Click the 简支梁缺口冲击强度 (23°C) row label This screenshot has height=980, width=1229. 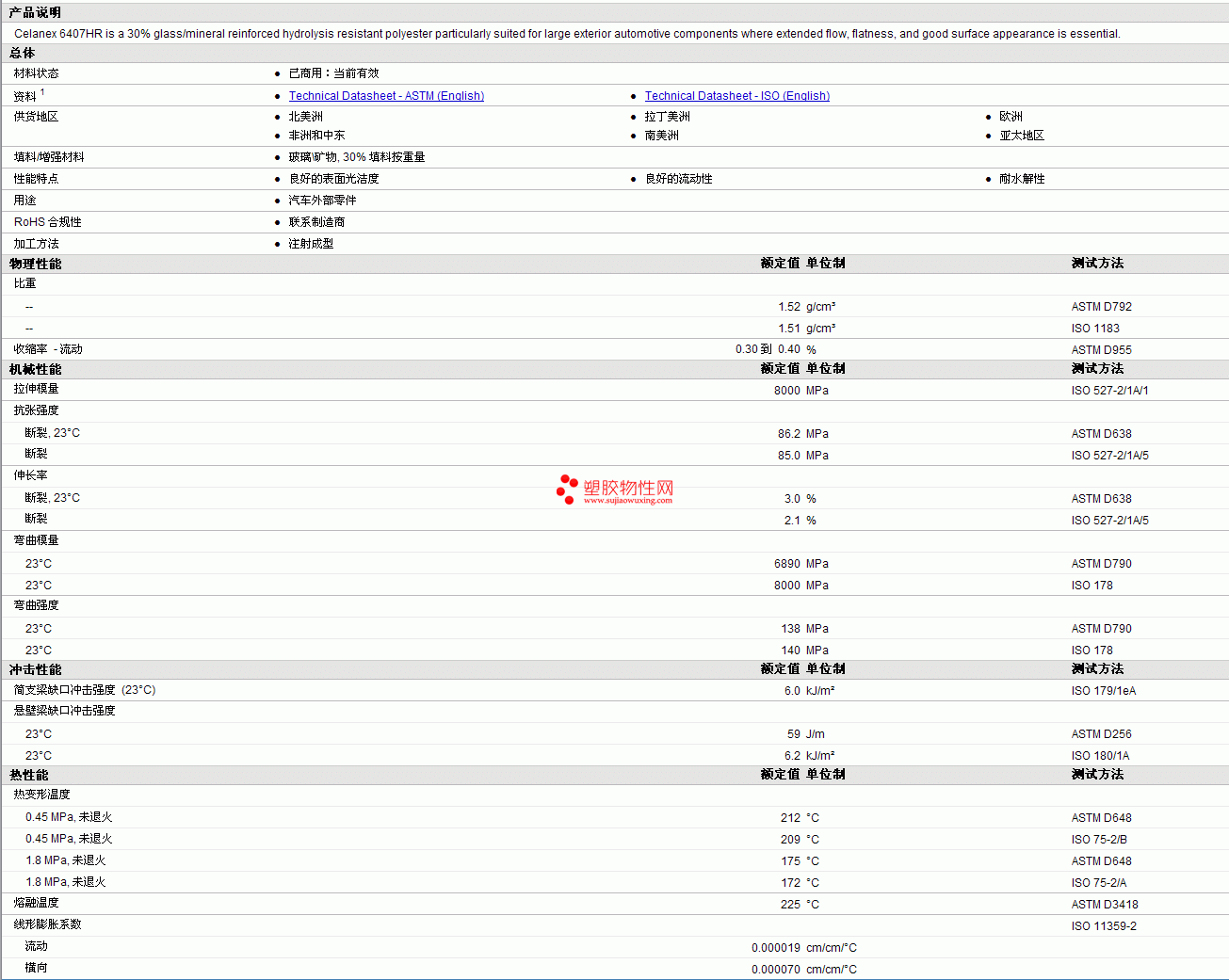click(x=85, y=690)
